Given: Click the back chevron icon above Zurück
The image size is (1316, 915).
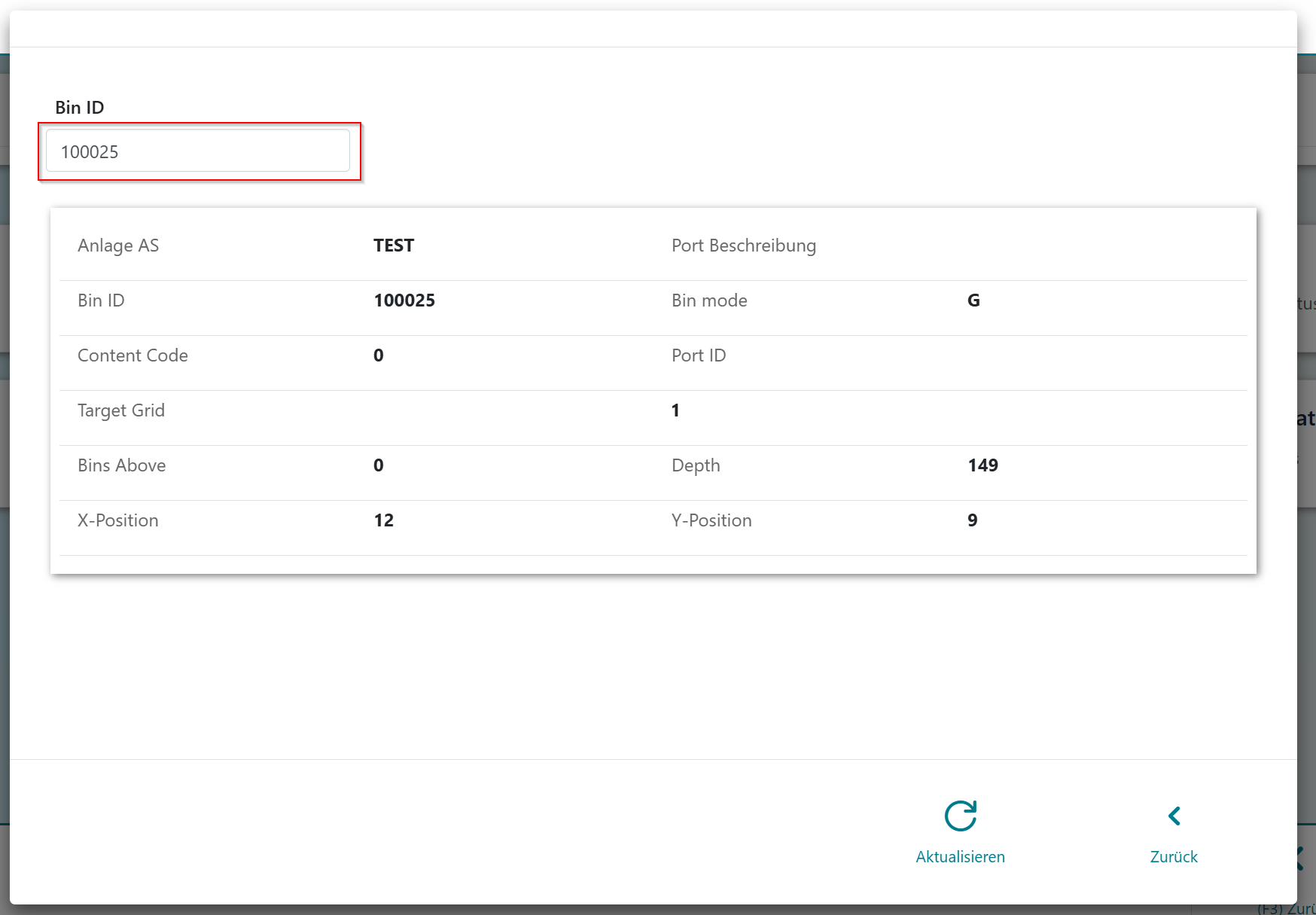Looking at the screenshot, I should [1174, 816].
